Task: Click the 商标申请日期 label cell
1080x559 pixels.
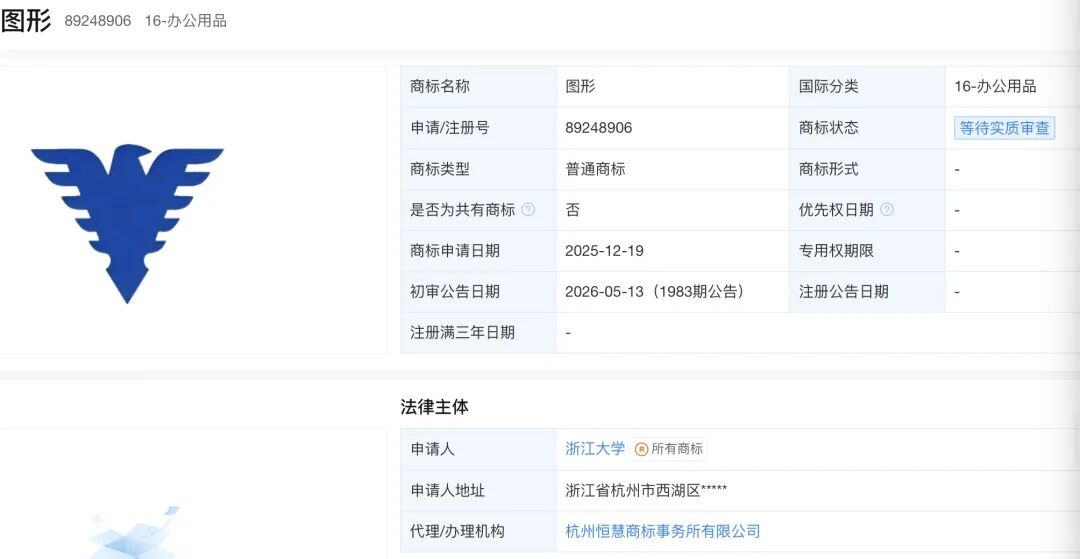Action: (x=479, y=251)
